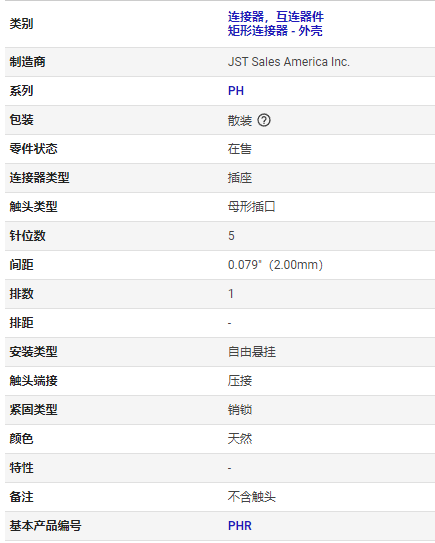The width and height of the screenshot is (435, 543).
Task: Click the 销锁 fastening type value
Action: tap(240, 410)
